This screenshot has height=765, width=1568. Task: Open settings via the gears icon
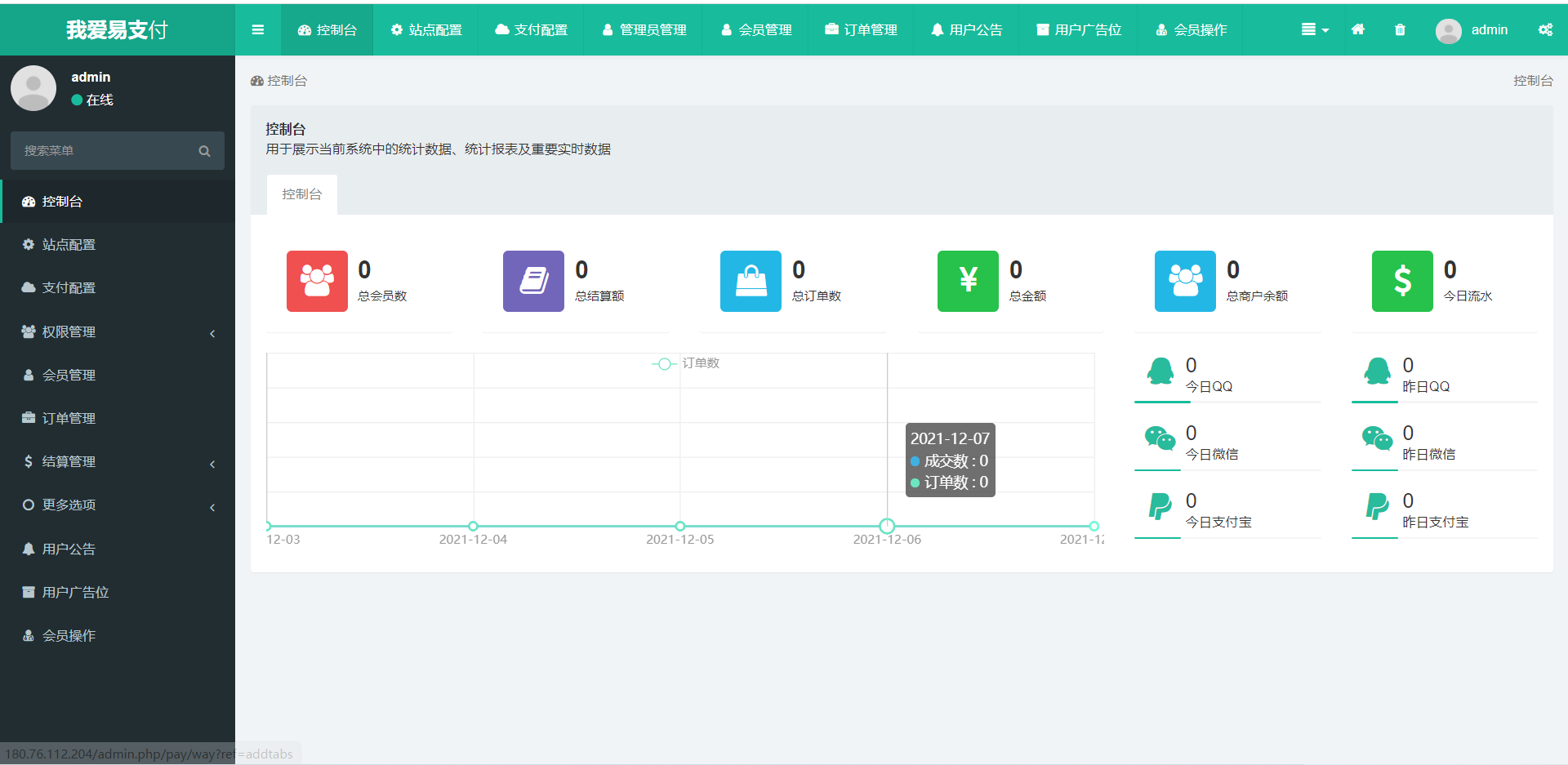tap(1545, 30)
